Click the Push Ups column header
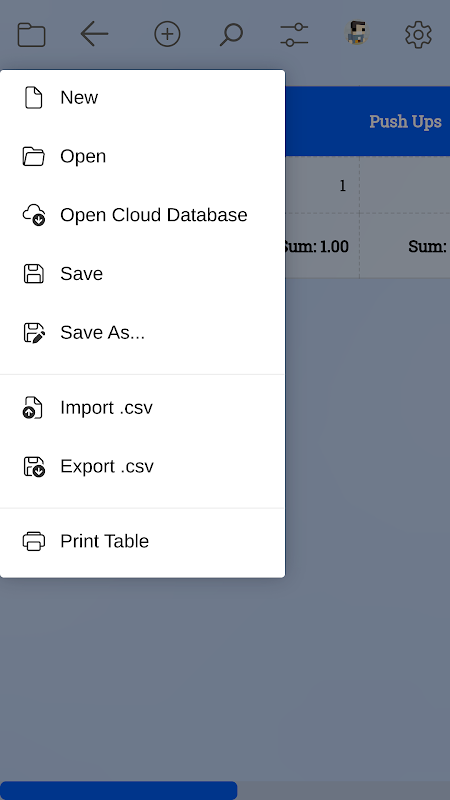 coord(405,121)
